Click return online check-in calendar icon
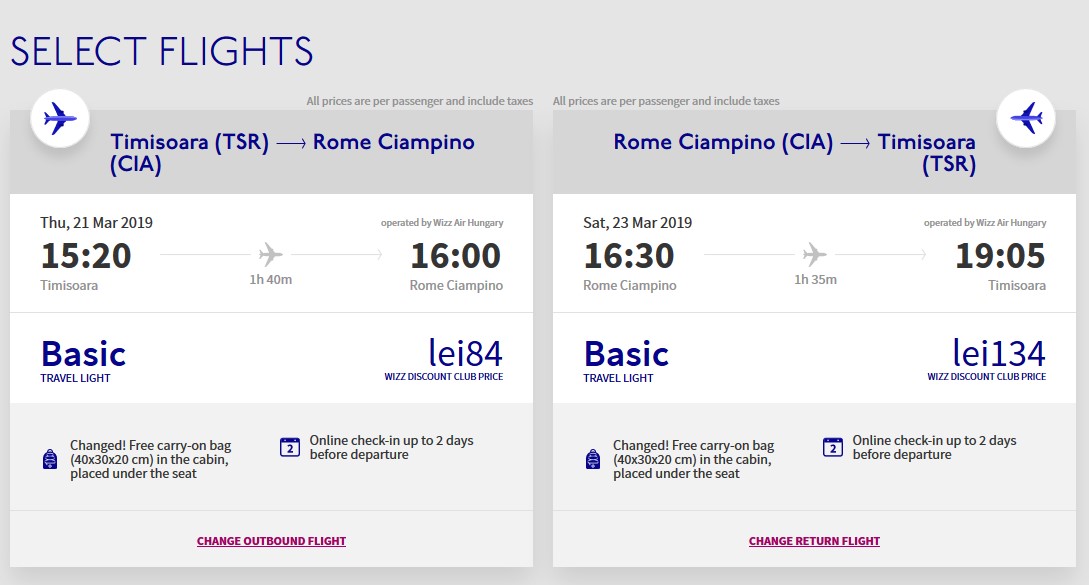The height and width of the screenshot is (585, 1089). (x=833, y=447)
